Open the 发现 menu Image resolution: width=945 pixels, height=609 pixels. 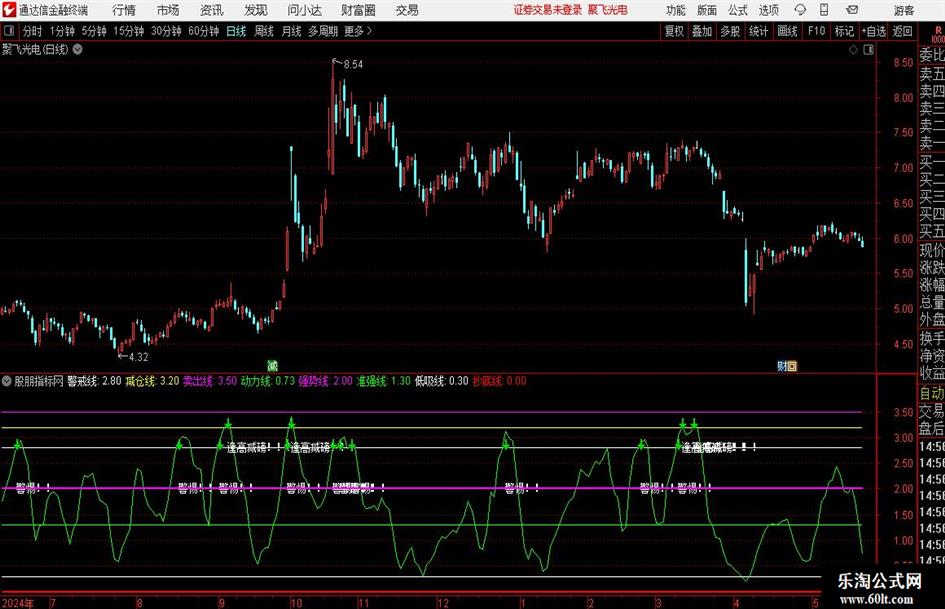click(256, 10)
